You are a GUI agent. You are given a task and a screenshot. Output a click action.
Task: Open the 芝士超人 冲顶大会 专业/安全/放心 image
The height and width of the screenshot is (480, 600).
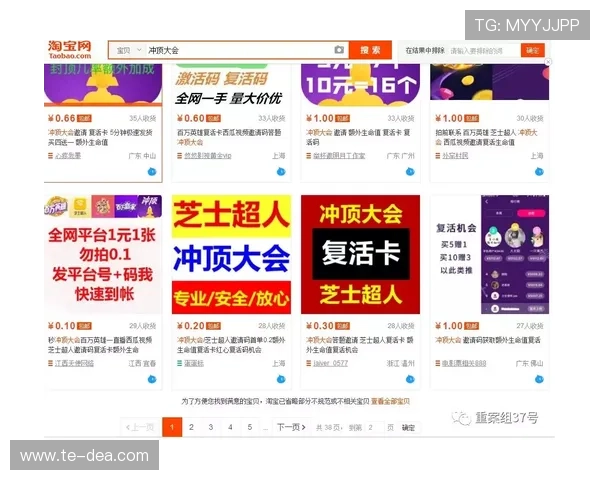click(x=231, y=255)
